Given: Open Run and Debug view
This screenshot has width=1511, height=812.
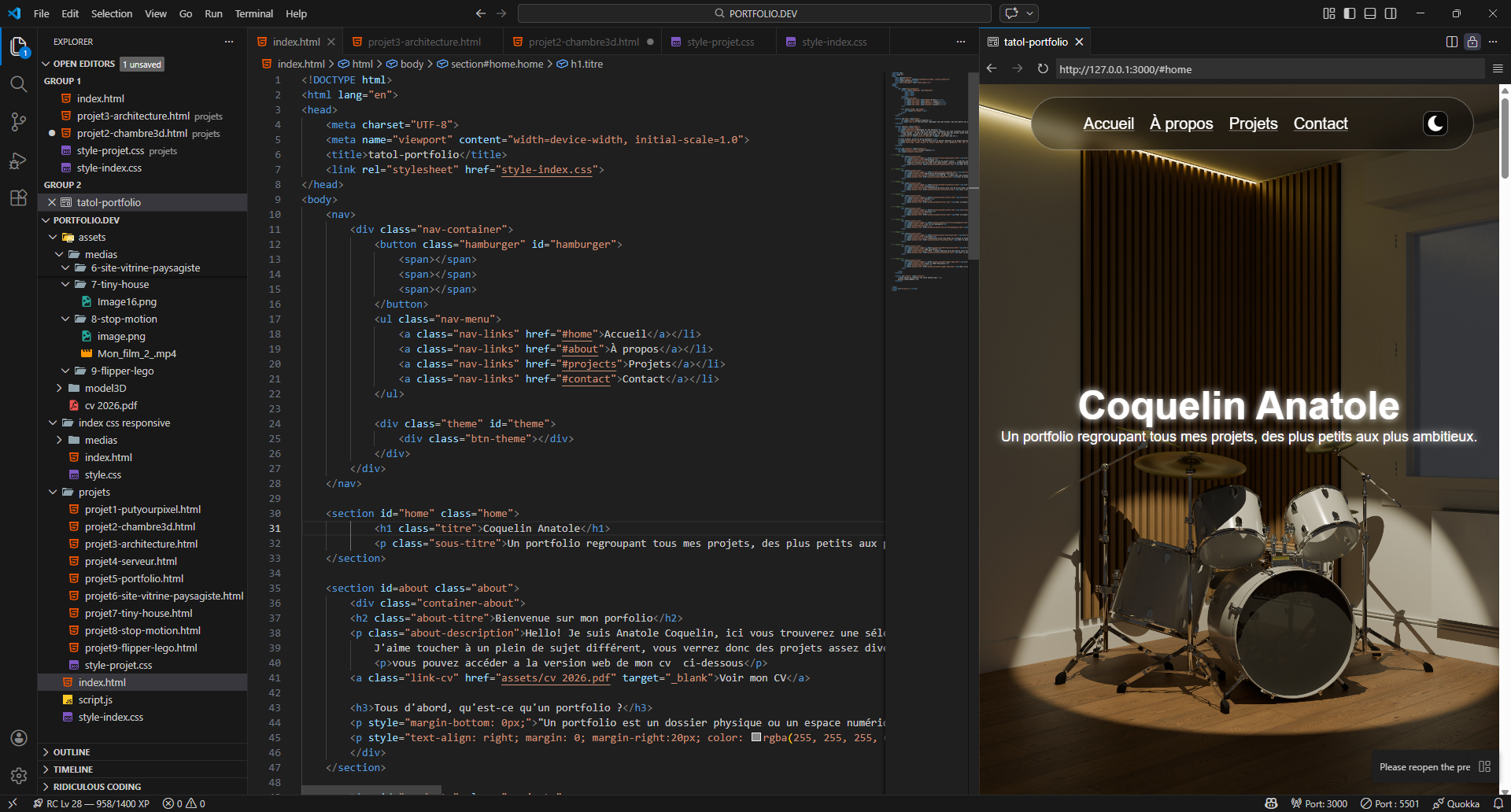Looking at the screenshot, I should (19, 161).
